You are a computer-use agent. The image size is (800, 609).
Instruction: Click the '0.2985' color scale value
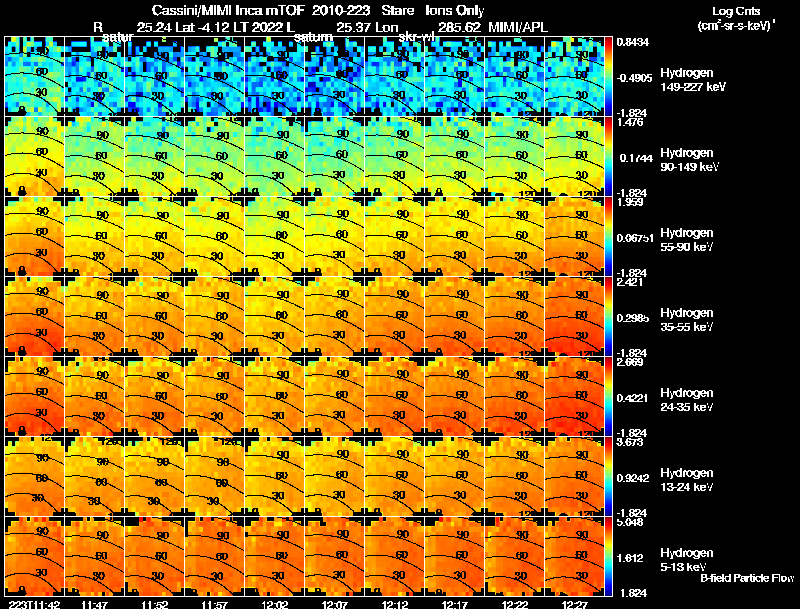[x=633, y=318]
